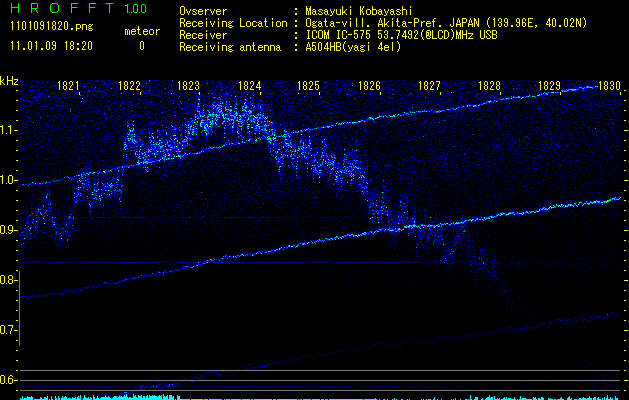Click the meteor label
This screenshot has width=629, height=400.
(x=142, y=31)
